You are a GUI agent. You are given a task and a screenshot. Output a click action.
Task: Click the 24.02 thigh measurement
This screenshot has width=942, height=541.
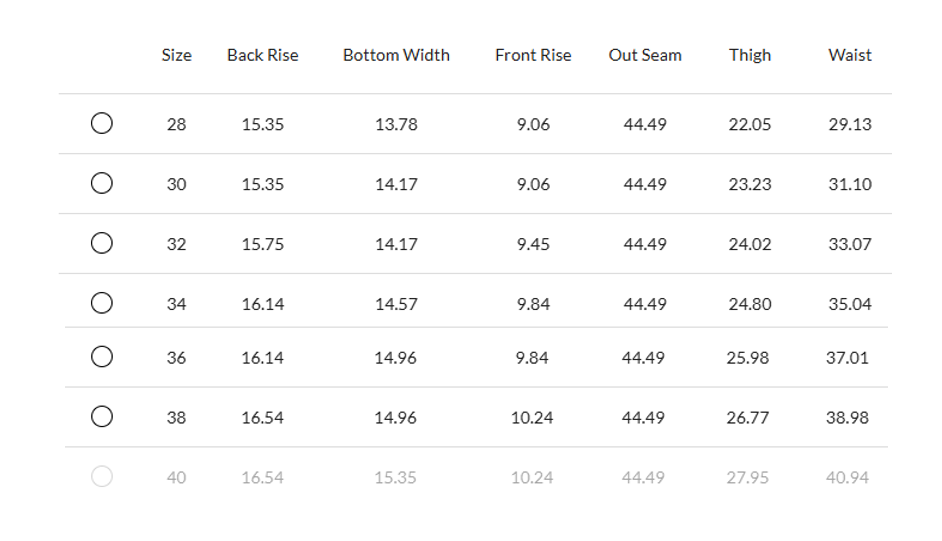pos(750,244)
